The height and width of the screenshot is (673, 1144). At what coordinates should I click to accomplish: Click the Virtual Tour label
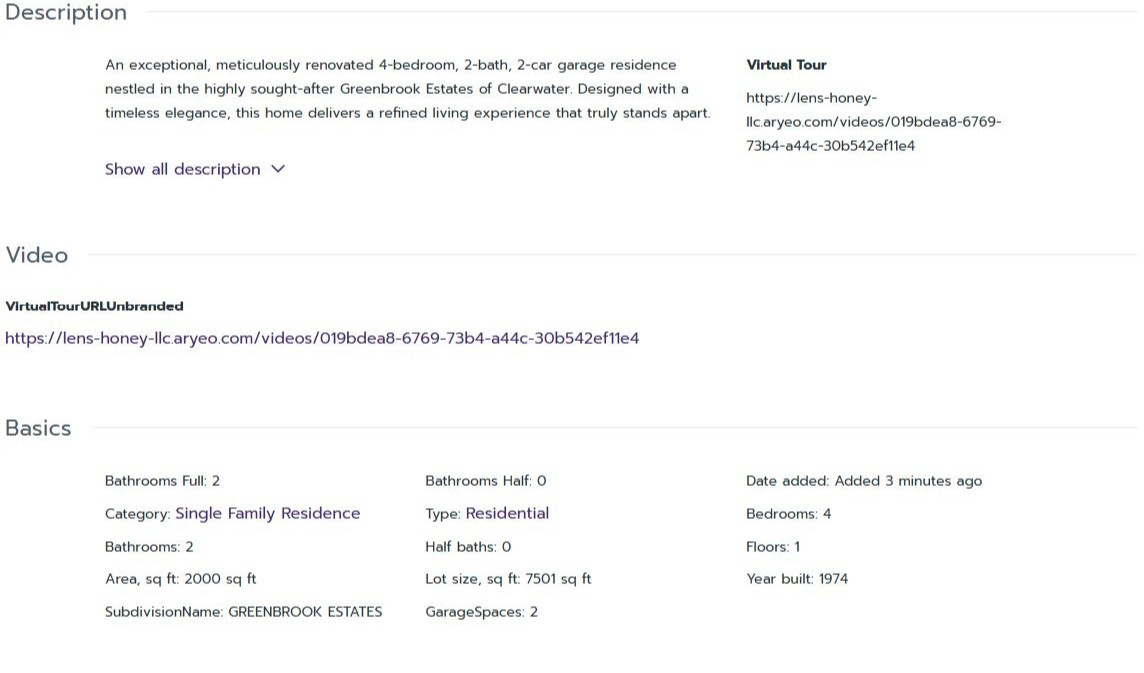click(x=786, y=65)
